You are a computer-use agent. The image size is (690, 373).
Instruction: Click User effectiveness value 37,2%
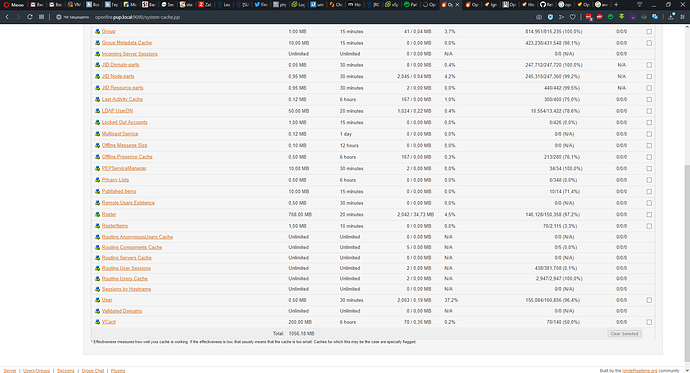(451, 300)
